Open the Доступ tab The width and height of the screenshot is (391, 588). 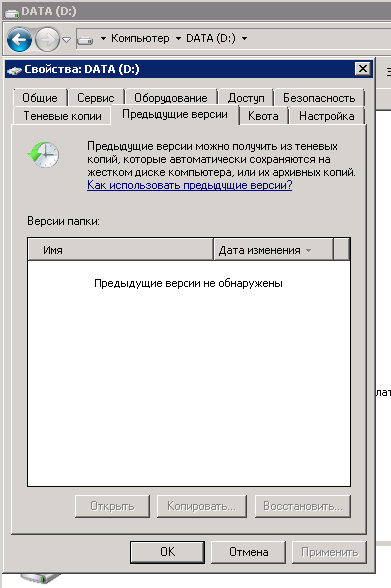click(246, 98)
